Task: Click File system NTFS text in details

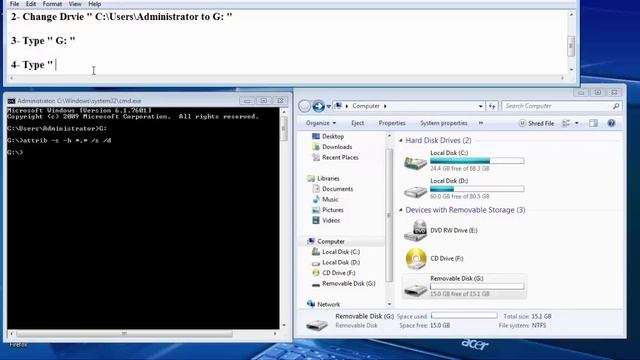Action: 522,326
